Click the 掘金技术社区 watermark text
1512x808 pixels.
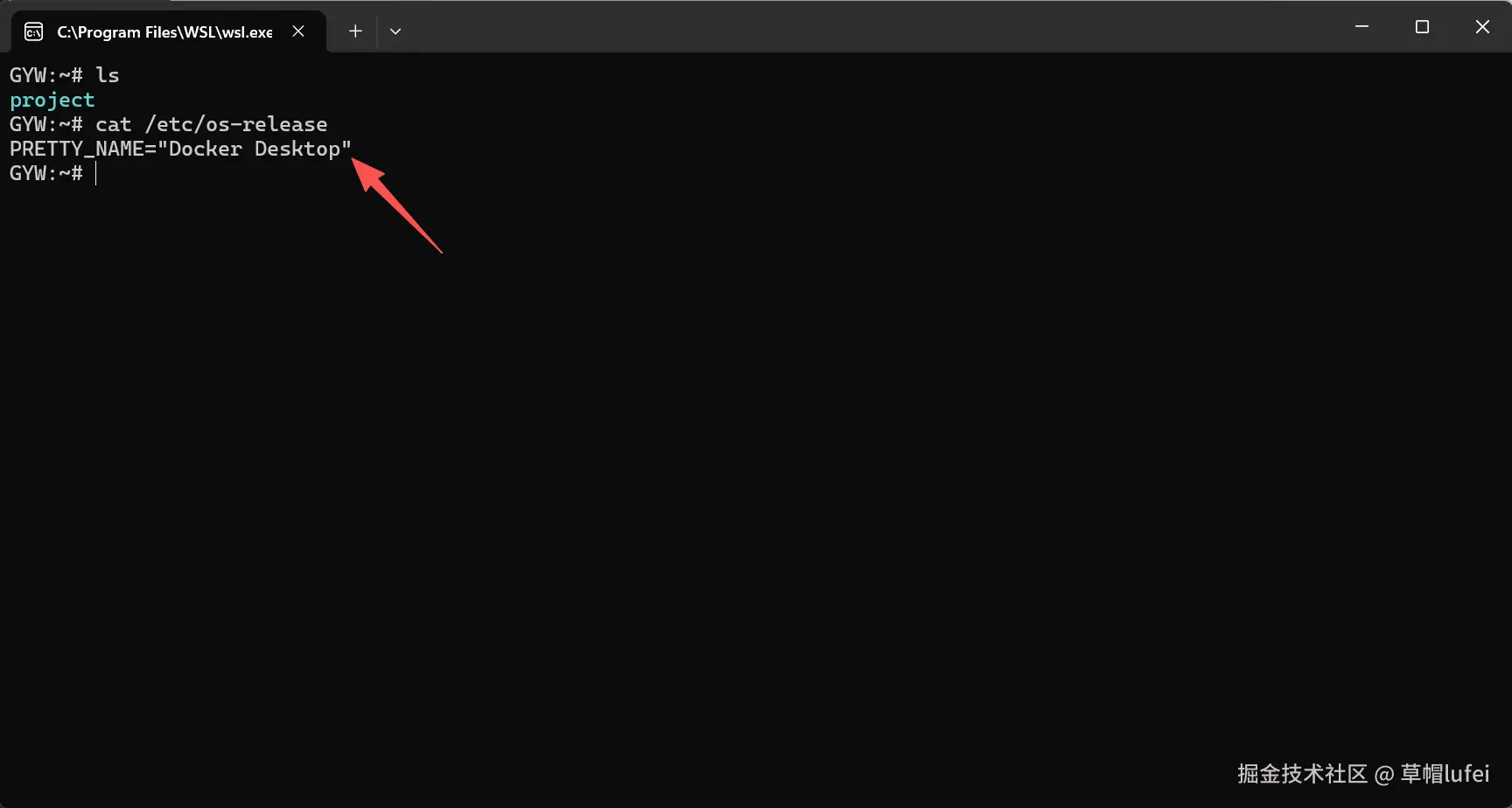[x=1302, y=774]
